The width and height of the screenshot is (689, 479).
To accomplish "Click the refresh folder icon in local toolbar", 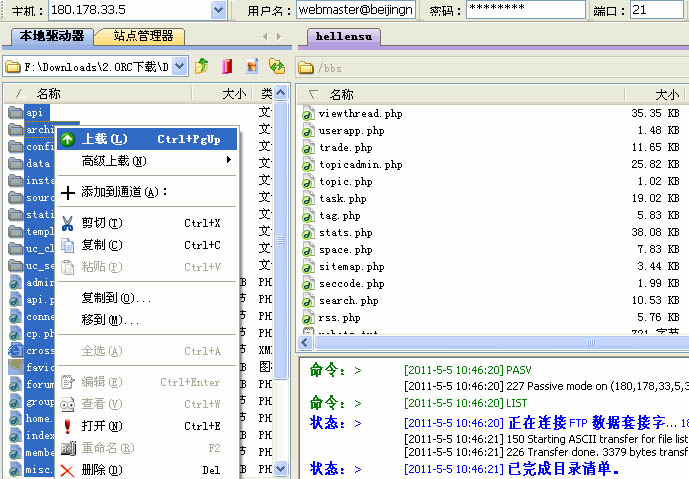I will point(277,66).
